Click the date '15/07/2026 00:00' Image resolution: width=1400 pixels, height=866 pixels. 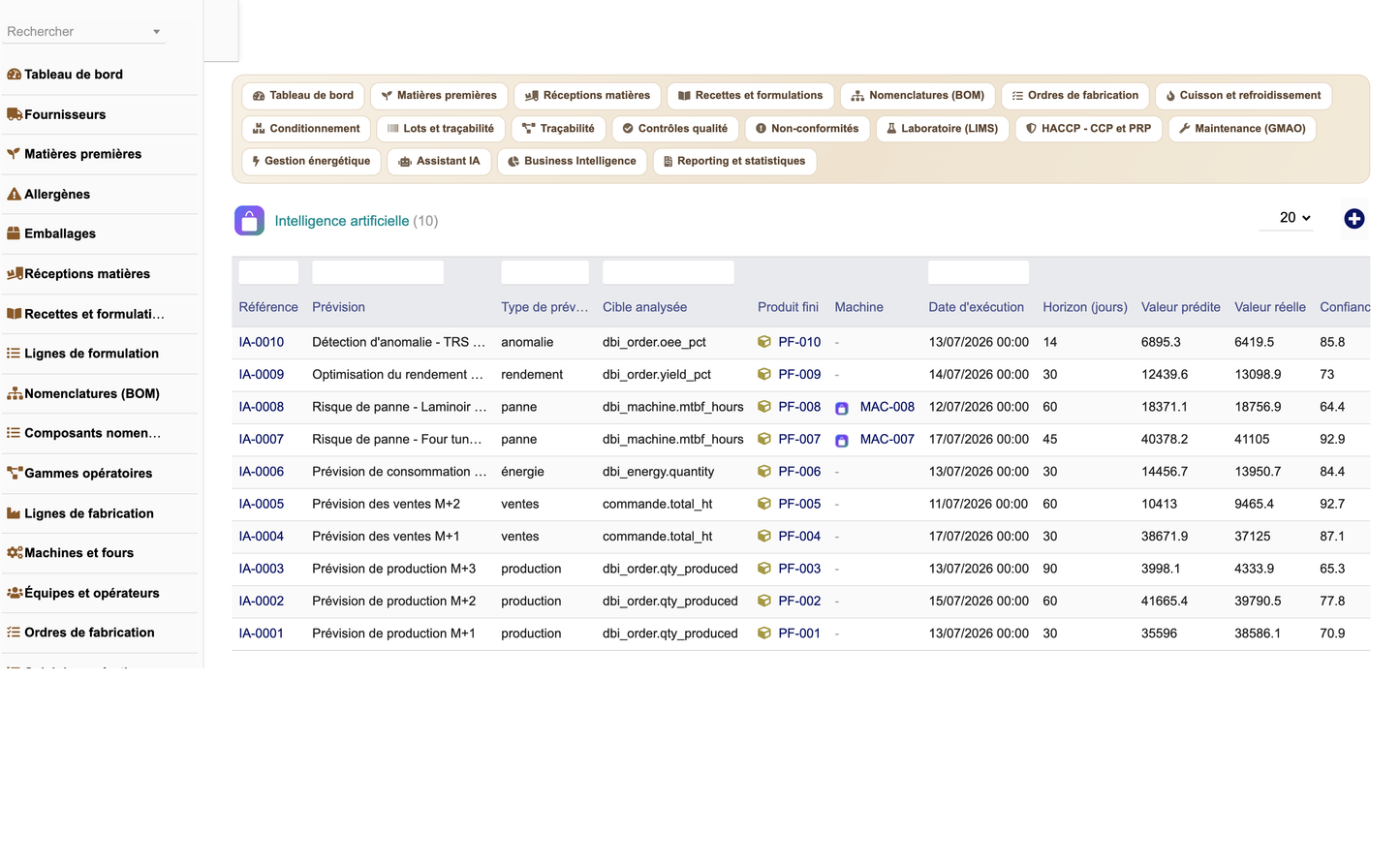(x=979, y=601)
